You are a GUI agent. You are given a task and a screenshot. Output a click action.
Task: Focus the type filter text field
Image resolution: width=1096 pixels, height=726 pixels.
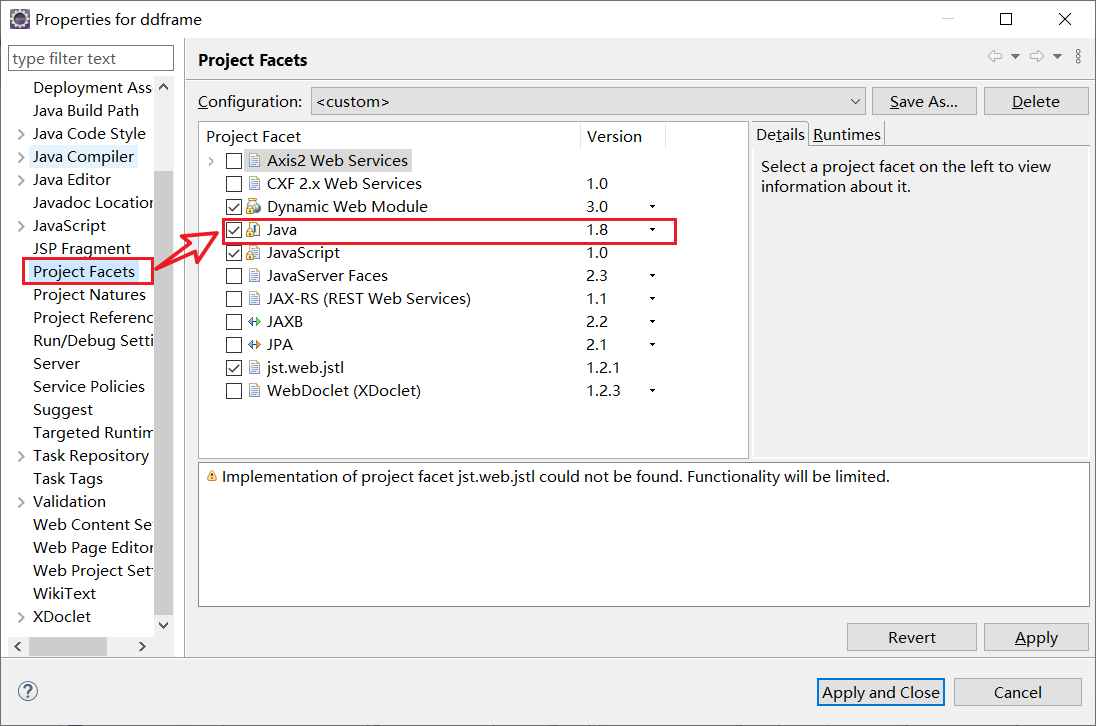[x=91, y=59]
